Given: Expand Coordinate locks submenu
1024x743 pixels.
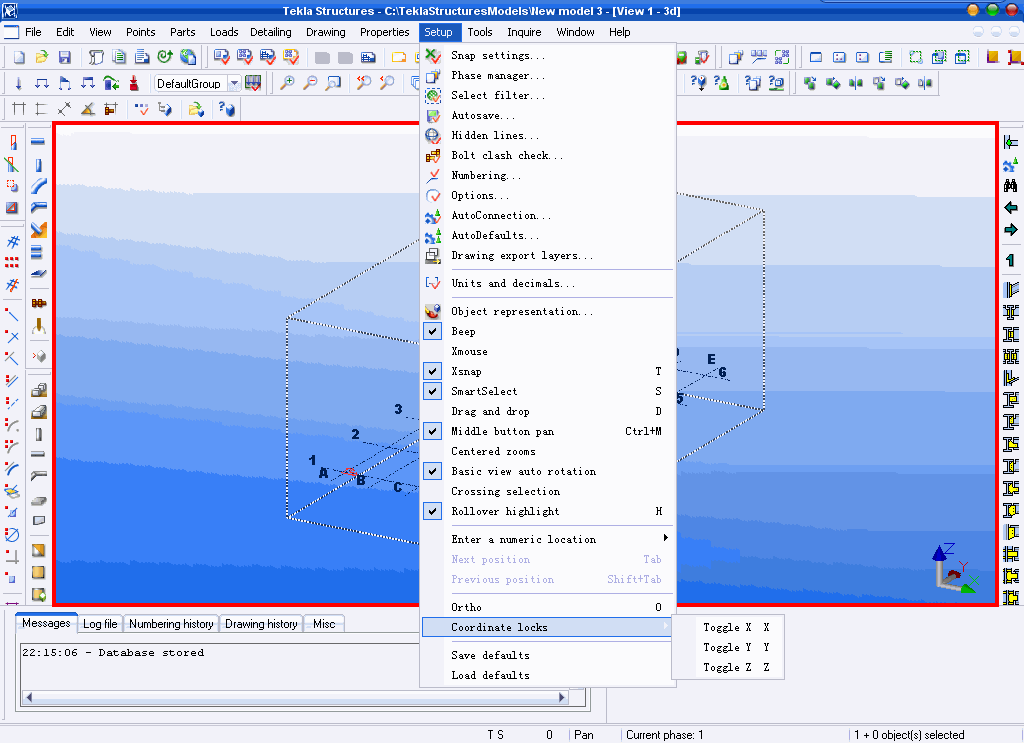Looking at the screenshot, I should 547,627.
